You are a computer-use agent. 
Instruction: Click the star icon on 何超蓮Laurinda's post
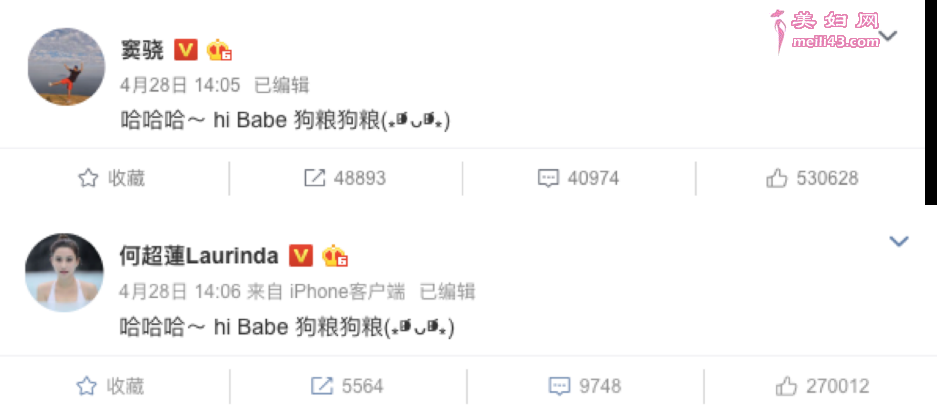[x=87, y=386]
